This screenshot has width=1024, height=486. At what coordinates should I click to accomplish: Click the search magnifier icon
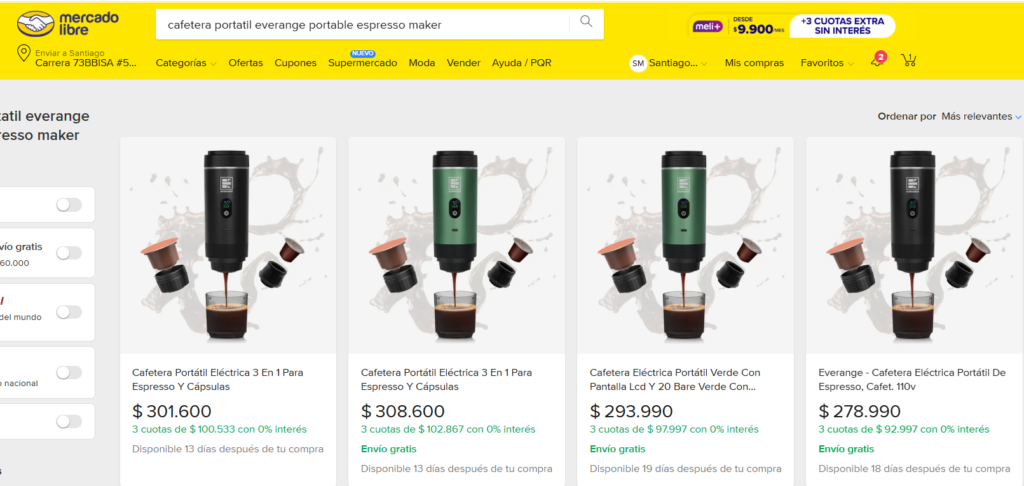[586, 22]
